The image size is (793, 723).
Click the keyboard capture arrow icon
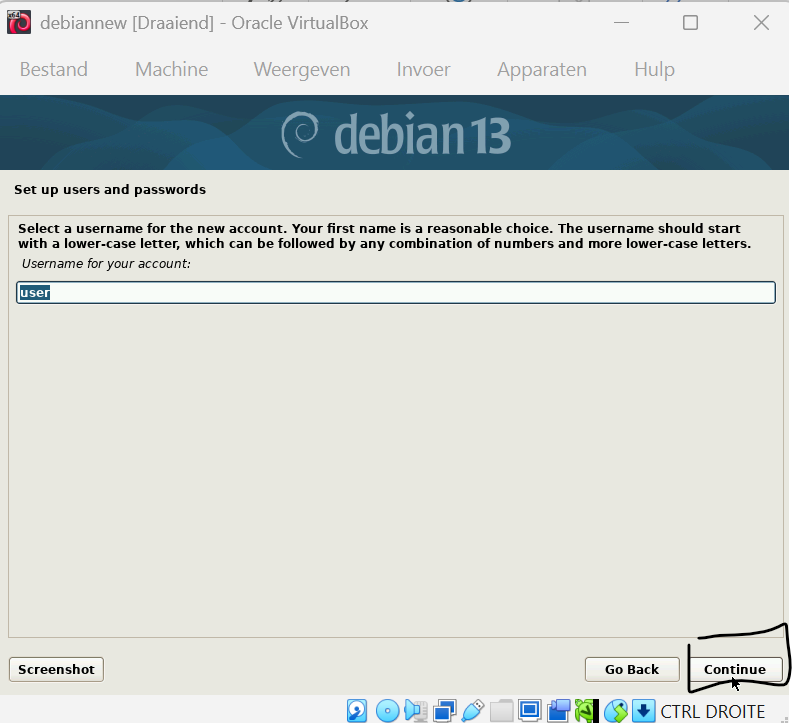click(643, 711)
